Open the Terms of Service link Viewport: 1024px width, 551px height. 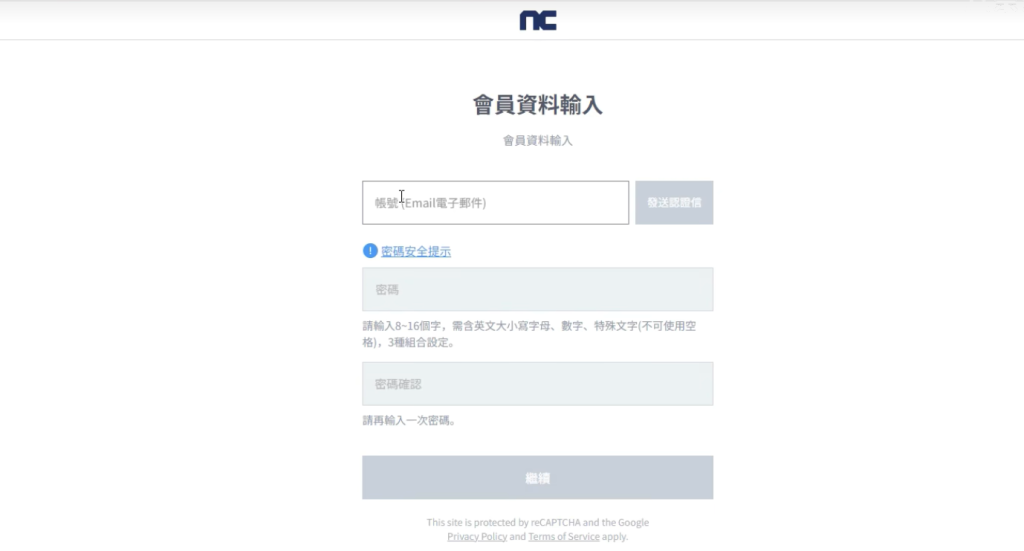click(564, 537)
